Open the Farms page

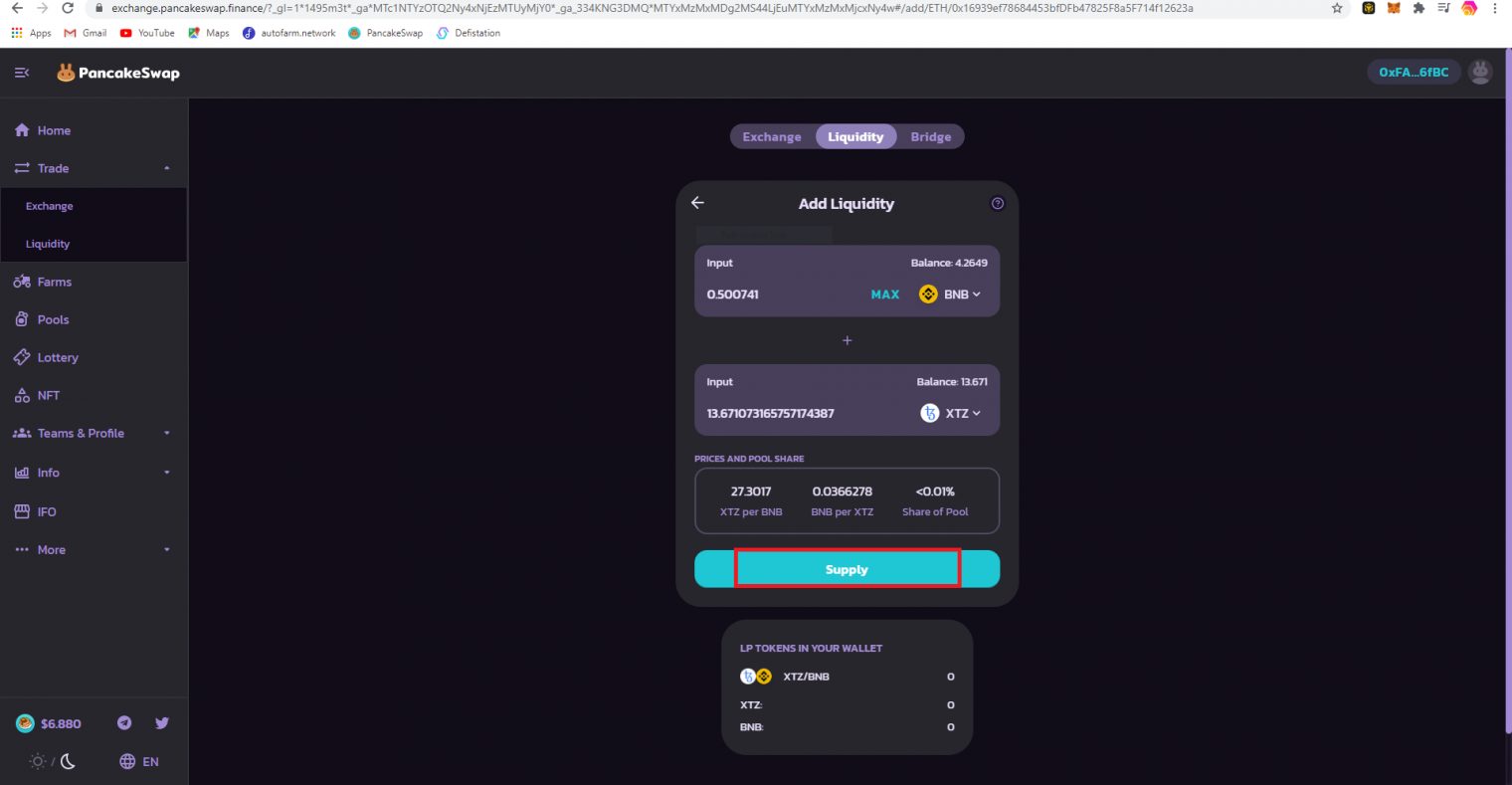click(94, 282)
